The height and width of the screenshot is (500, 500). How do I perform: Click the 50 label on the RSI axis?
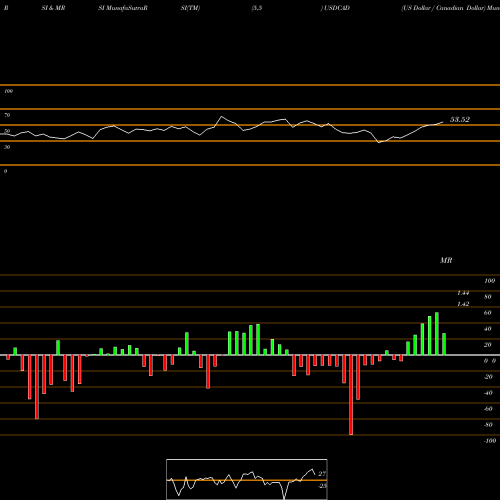pyautogui.click(x=7, y=131)
